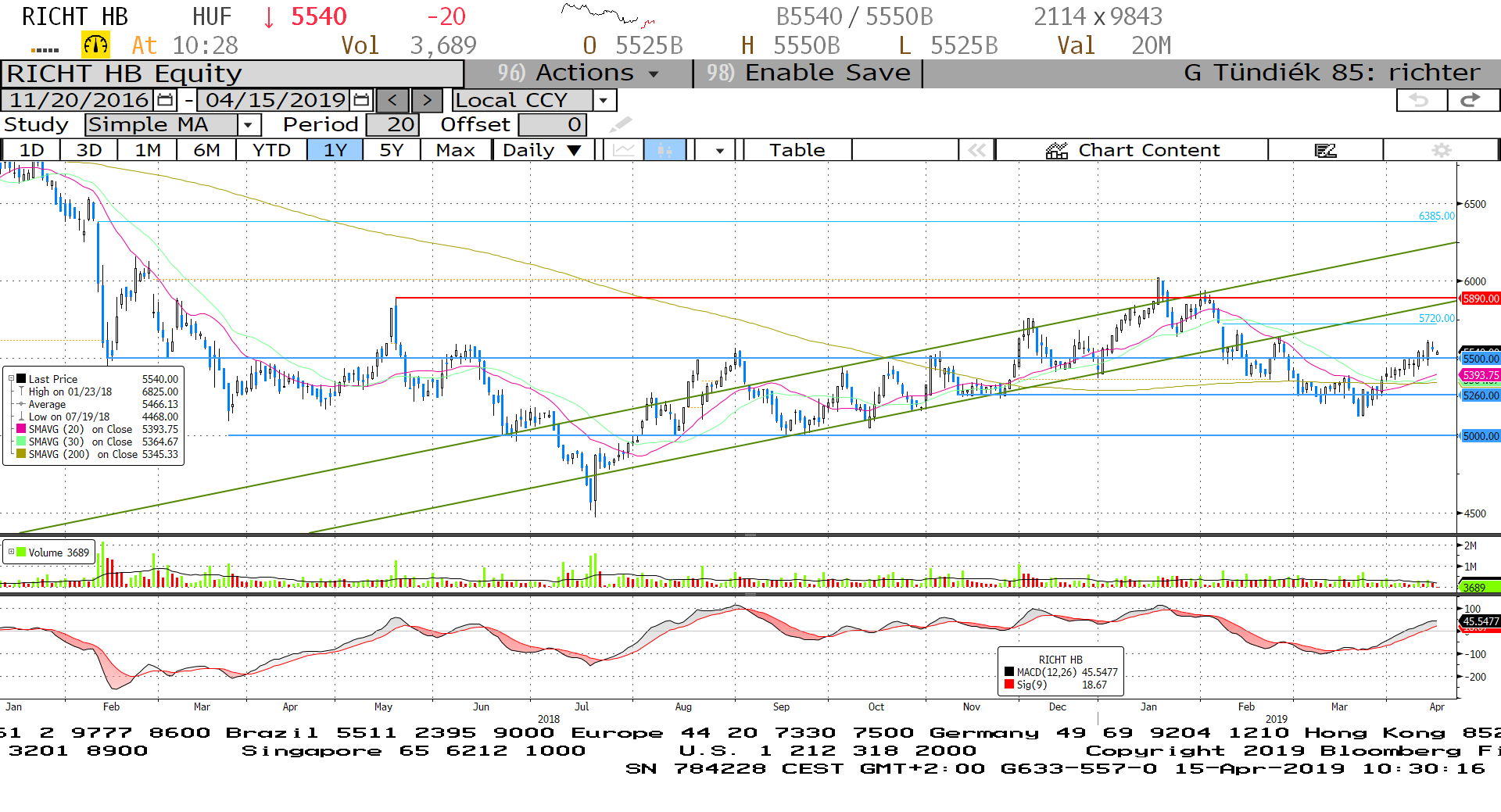Edit the start date field 11/20/2016
Screen dimensions: 1501x812
[x=79, y=100]
